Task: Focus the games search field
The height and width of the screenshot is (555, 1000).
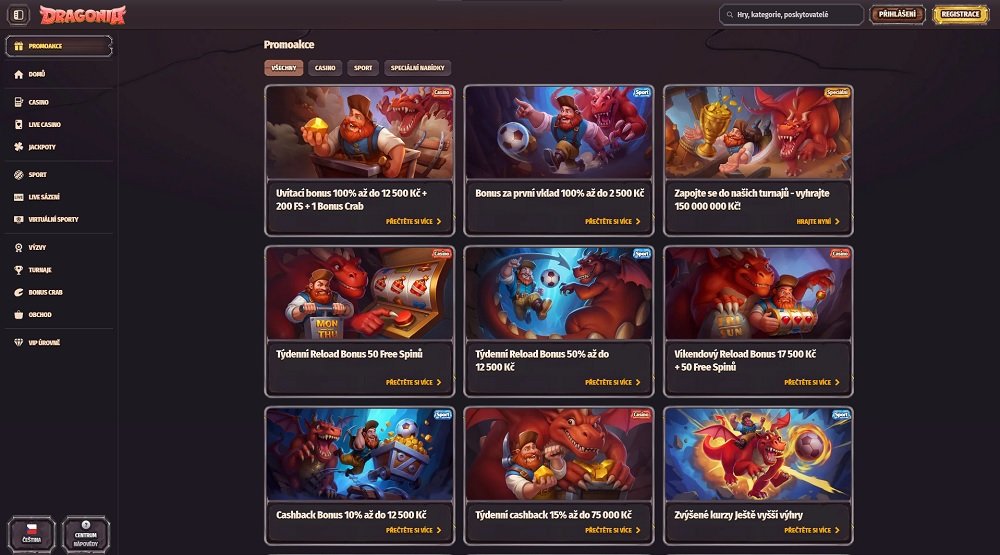Action: tap(791, 14)
